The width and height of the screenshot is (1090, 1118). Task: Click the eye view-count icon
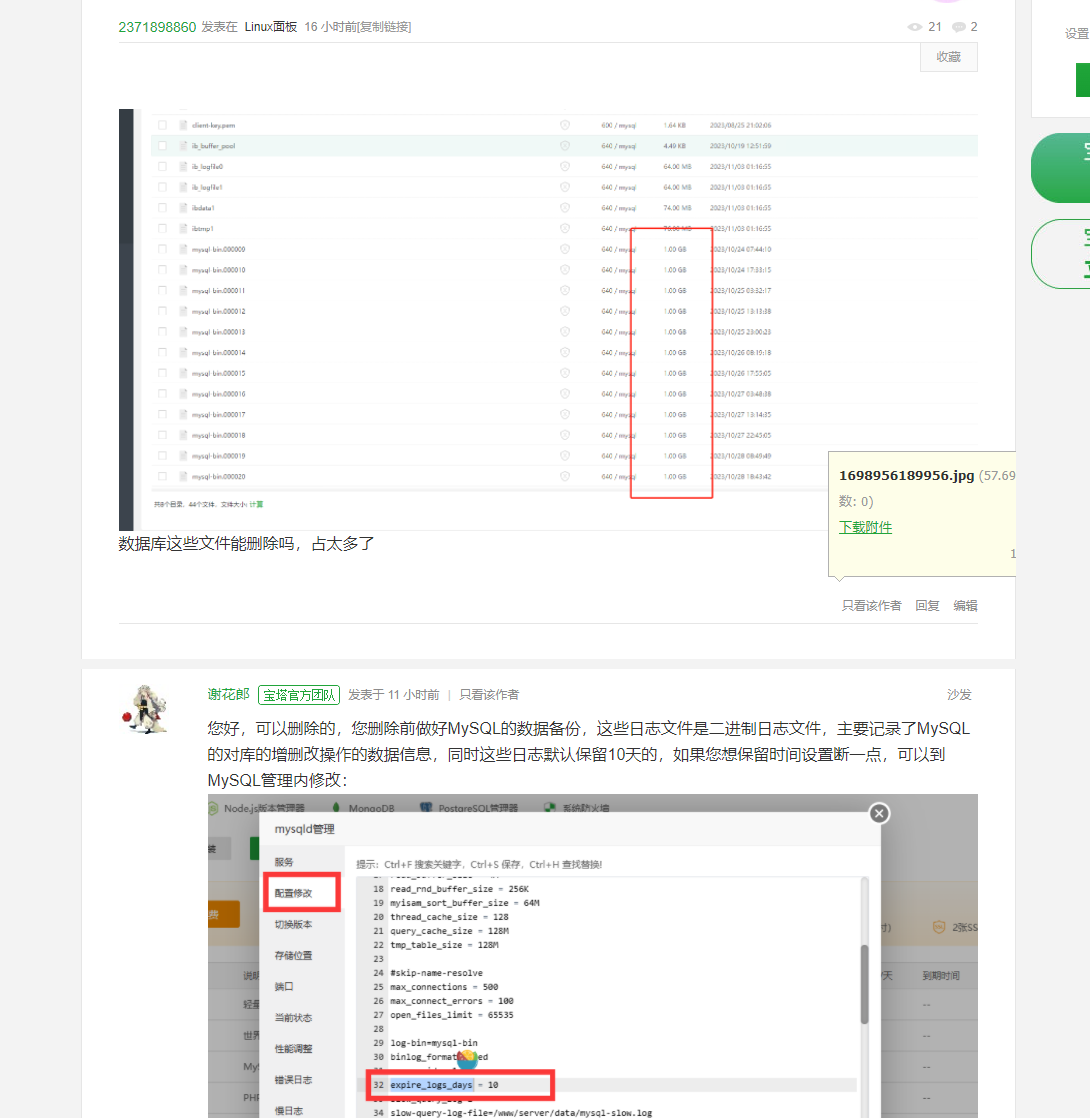coord(915,27)
